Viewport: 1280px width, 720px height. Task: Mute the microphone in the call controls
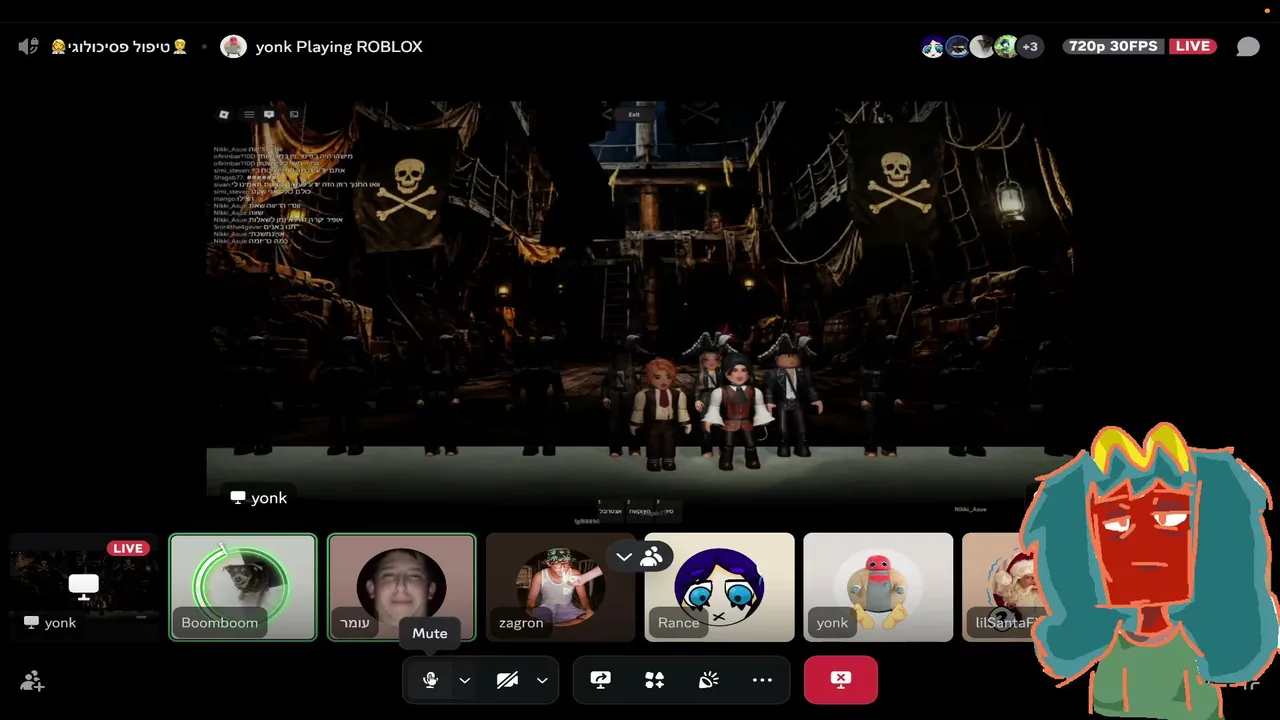tap(430, 680)
